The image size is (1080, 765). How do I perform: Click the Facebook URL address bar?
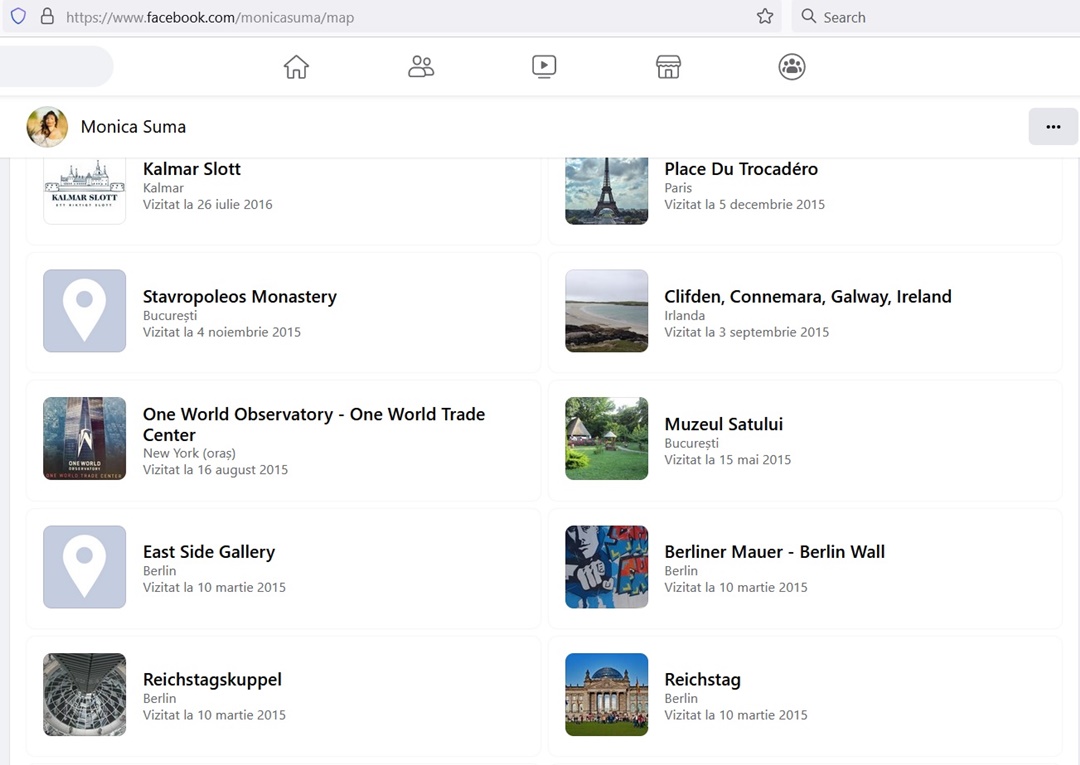(400, 17)
